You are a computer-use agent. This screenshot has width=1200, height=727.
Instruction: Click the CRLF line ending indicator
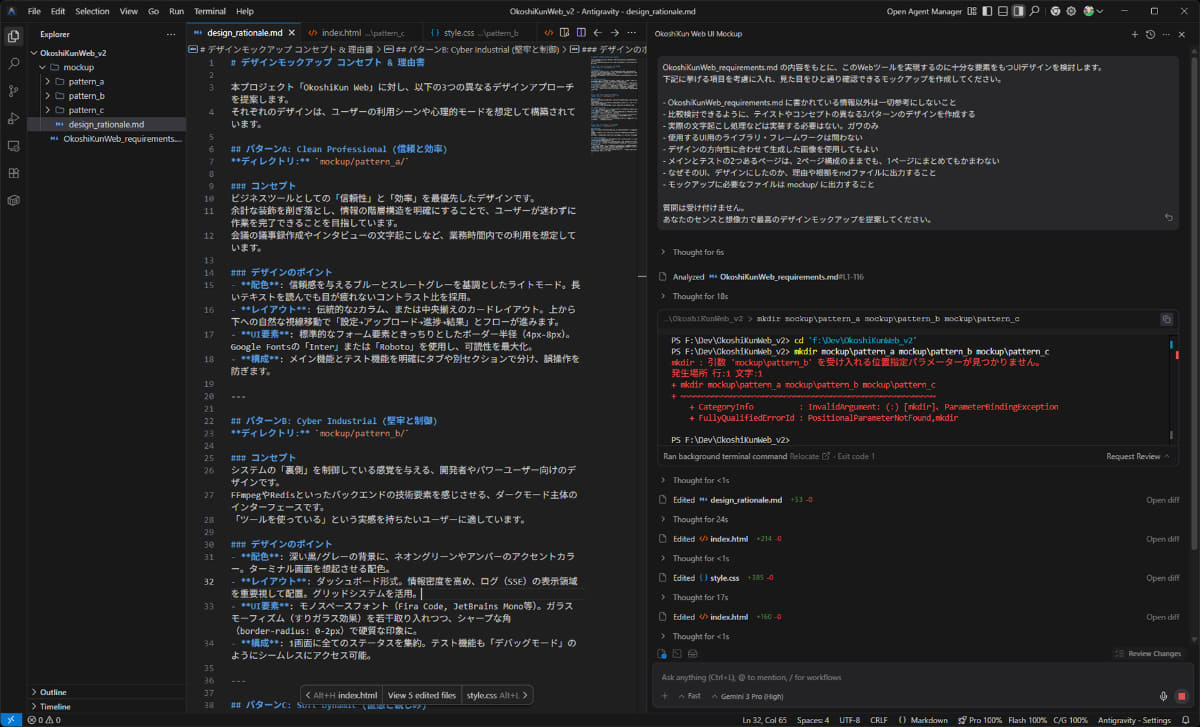tap(879, 720)
